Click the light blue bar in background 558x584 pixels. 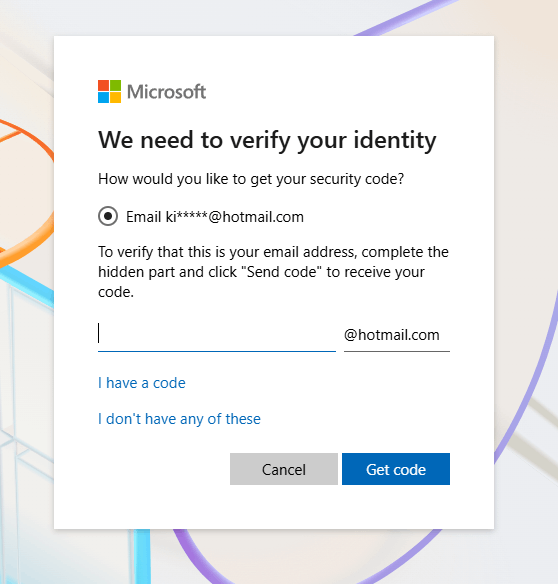click(142, 556)
